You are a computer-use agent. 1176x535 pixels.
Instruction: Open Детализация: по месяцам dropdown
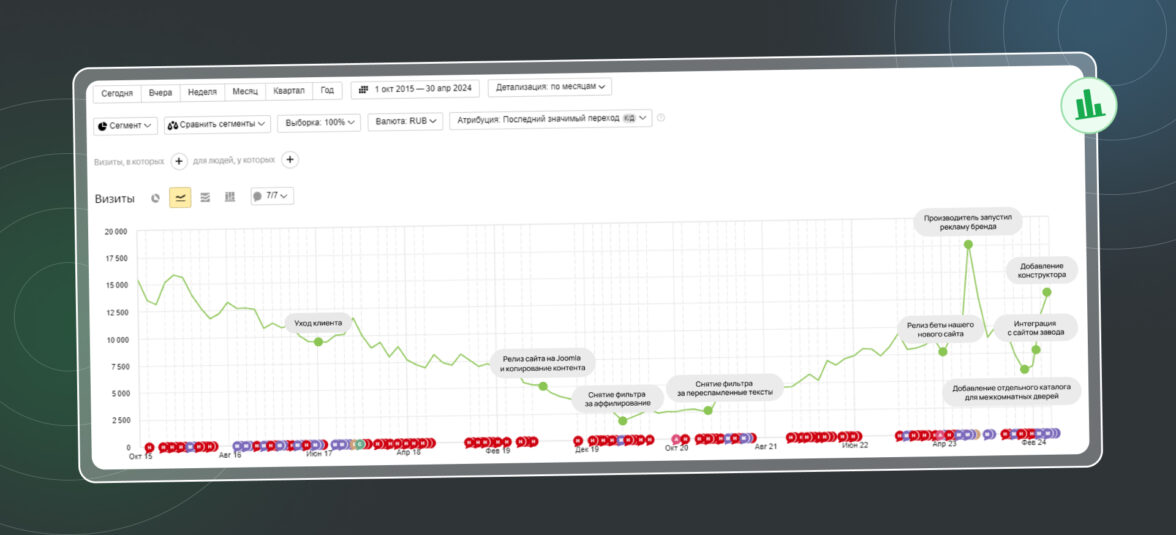550,87
